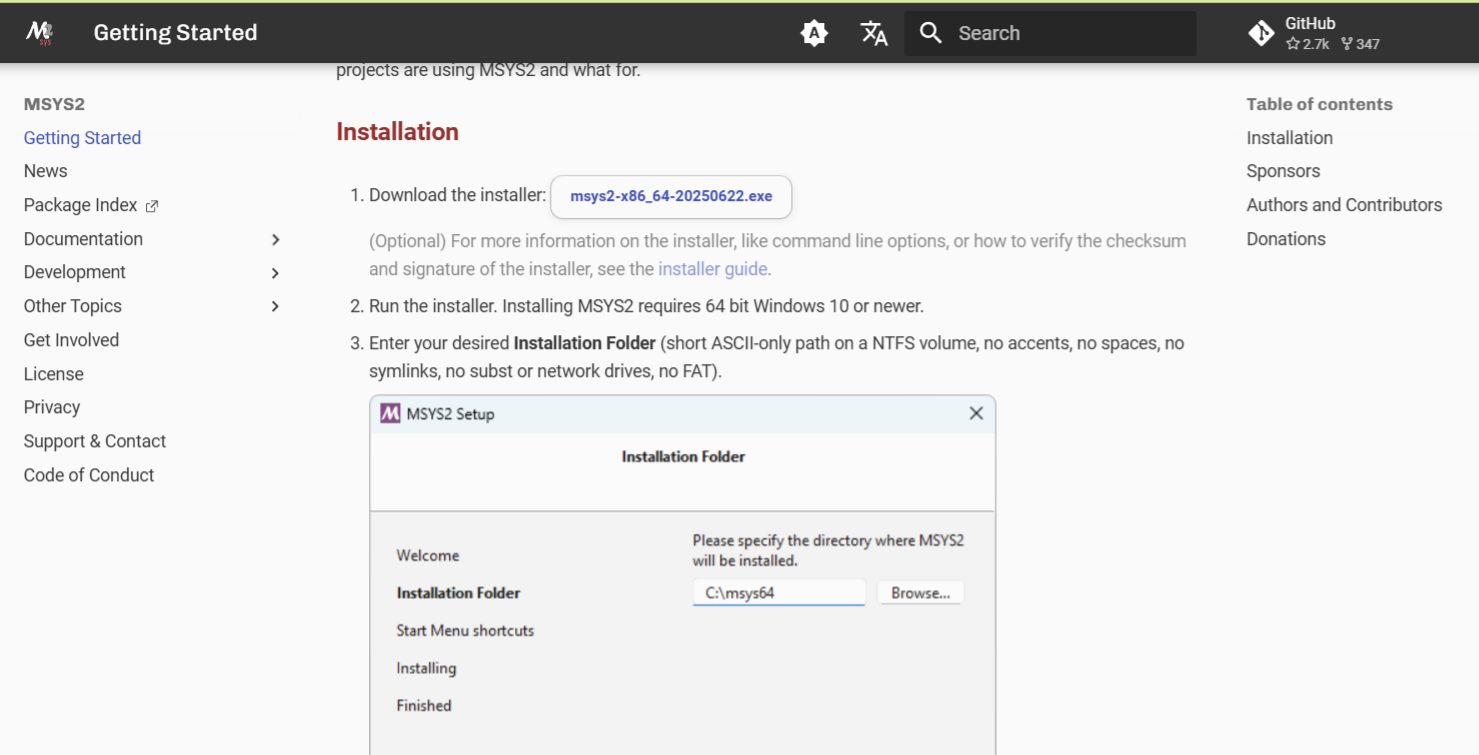The image size is (1479, 755).
Task: Expand the Development section chevron
Action: (x=276, y=273)
